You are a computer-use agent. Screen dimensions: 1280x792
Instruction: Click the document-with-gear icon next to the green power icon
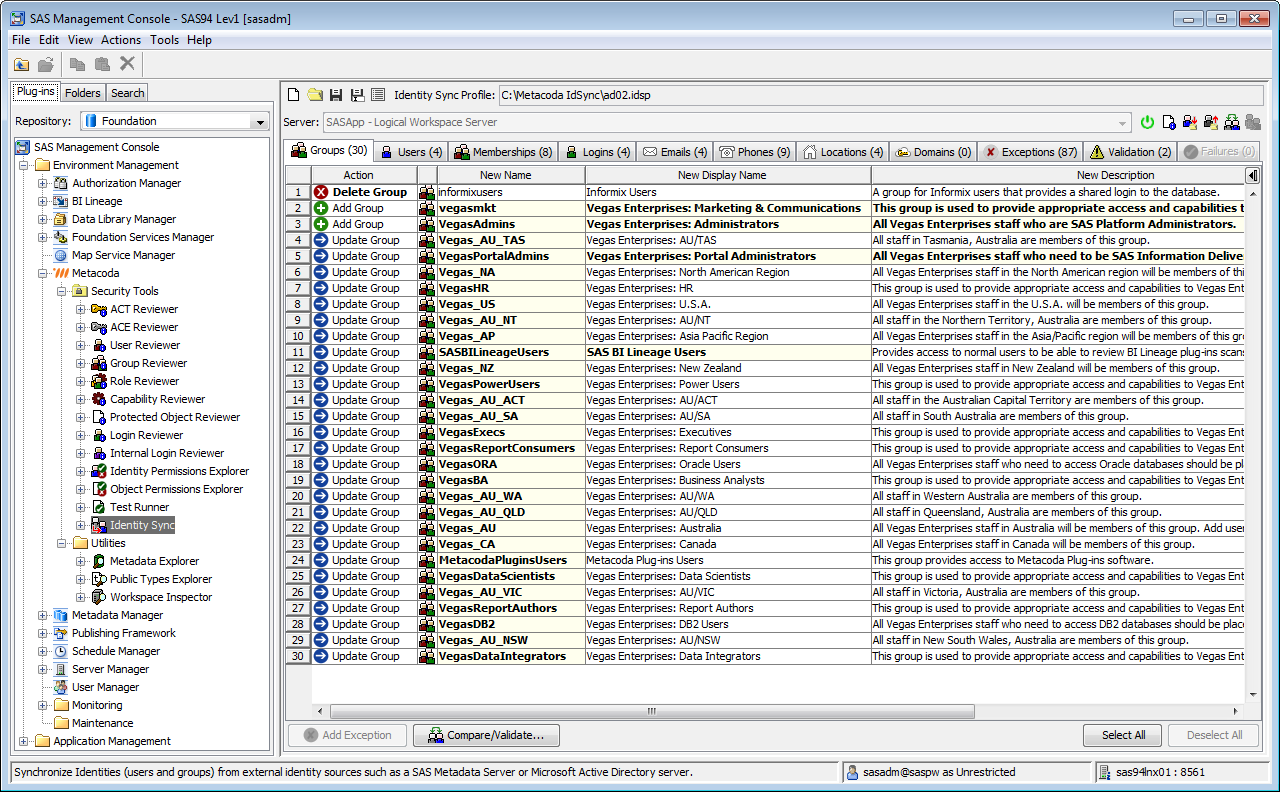pos(1168,122)
